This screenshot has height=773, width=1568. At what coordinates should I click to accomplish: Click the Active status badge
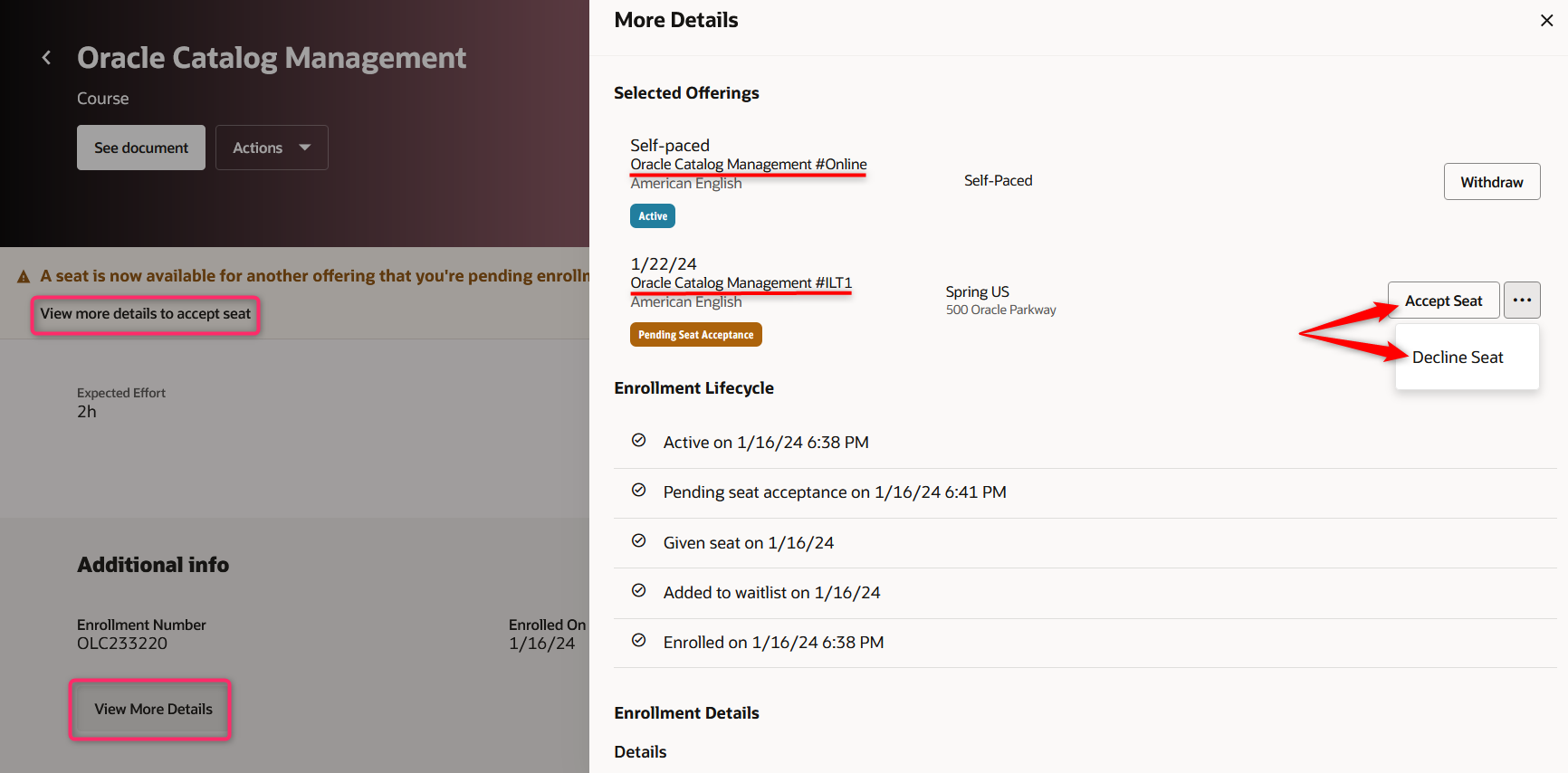pyautogui.click(x=653, y=216)
